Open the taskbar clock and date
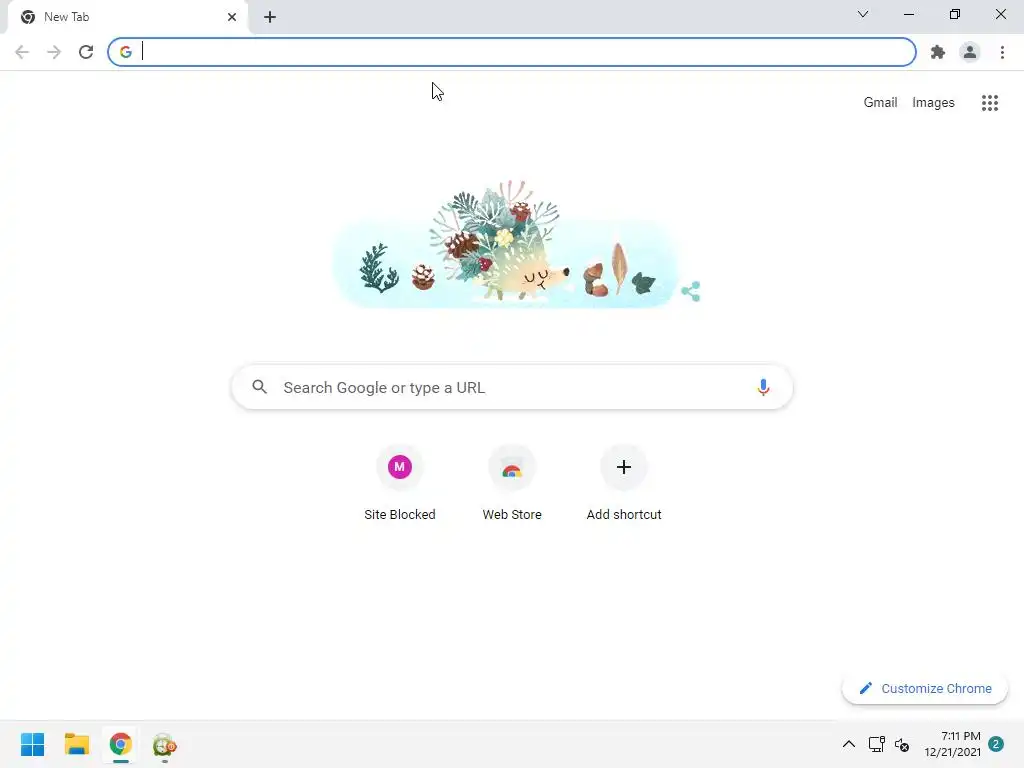This screenshot has width=1024, height=768. tap(952, 744)
